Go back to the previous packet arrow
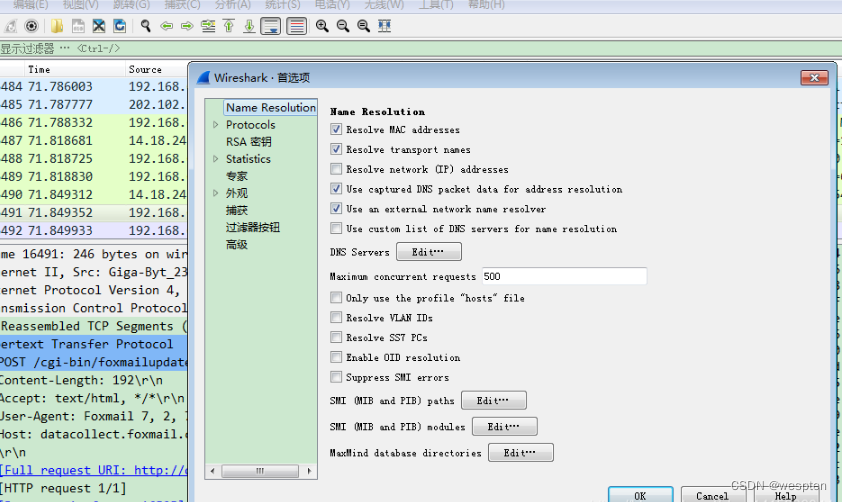Image resolution: width=842 pixels, height=502 pixels. (x=166, y=26)
